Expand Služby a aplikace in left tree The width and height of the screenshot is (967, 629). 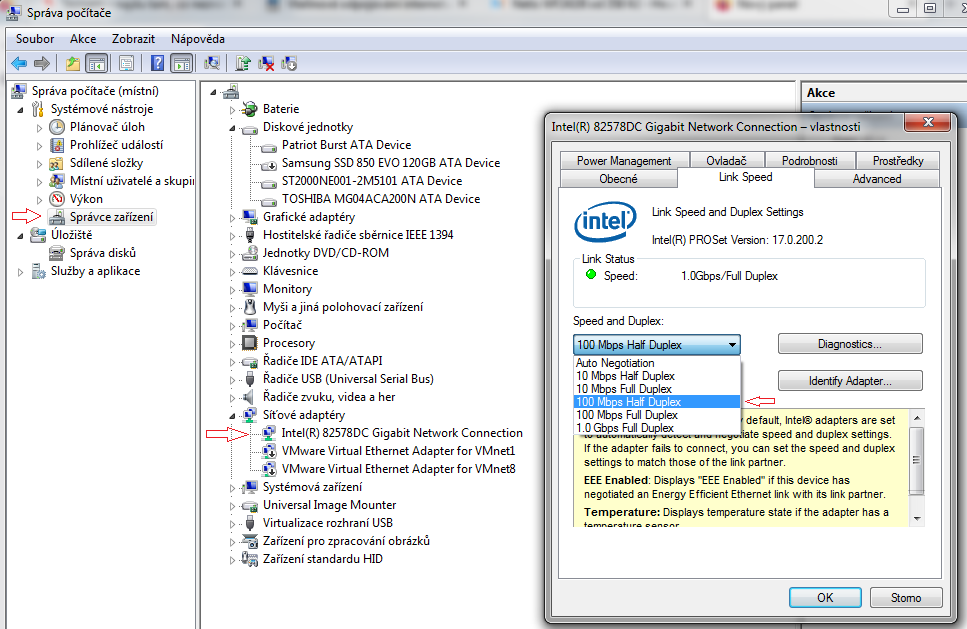[x=21, y=271]
